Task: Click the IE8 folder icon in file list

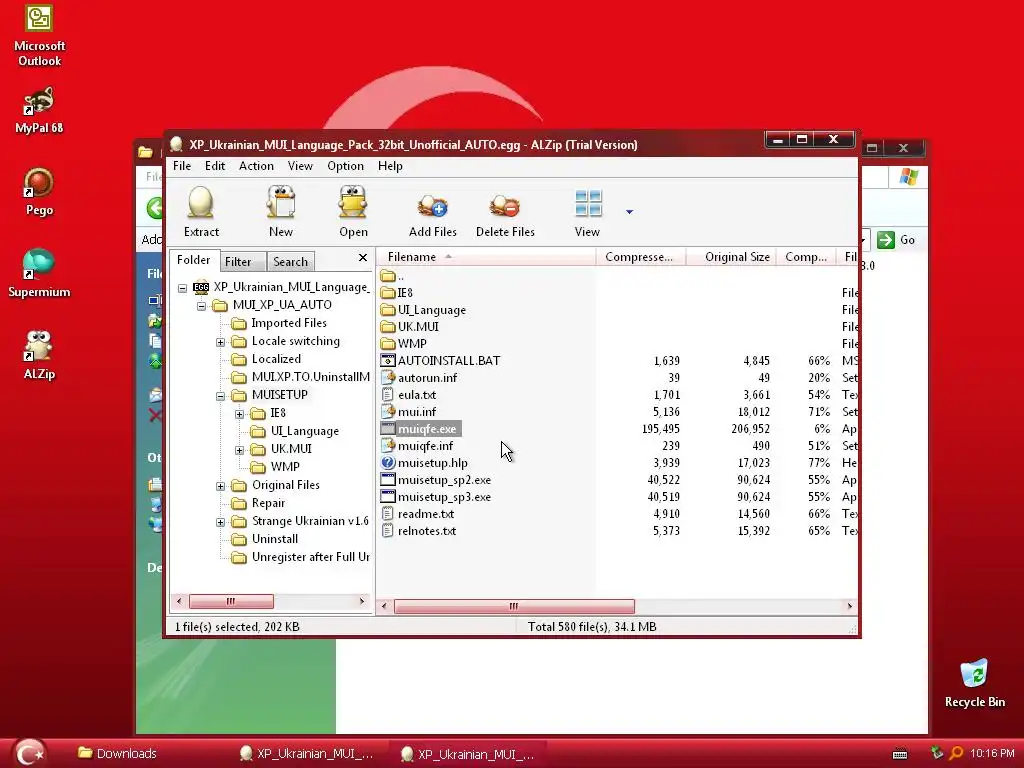Action: tap(388, 293)
